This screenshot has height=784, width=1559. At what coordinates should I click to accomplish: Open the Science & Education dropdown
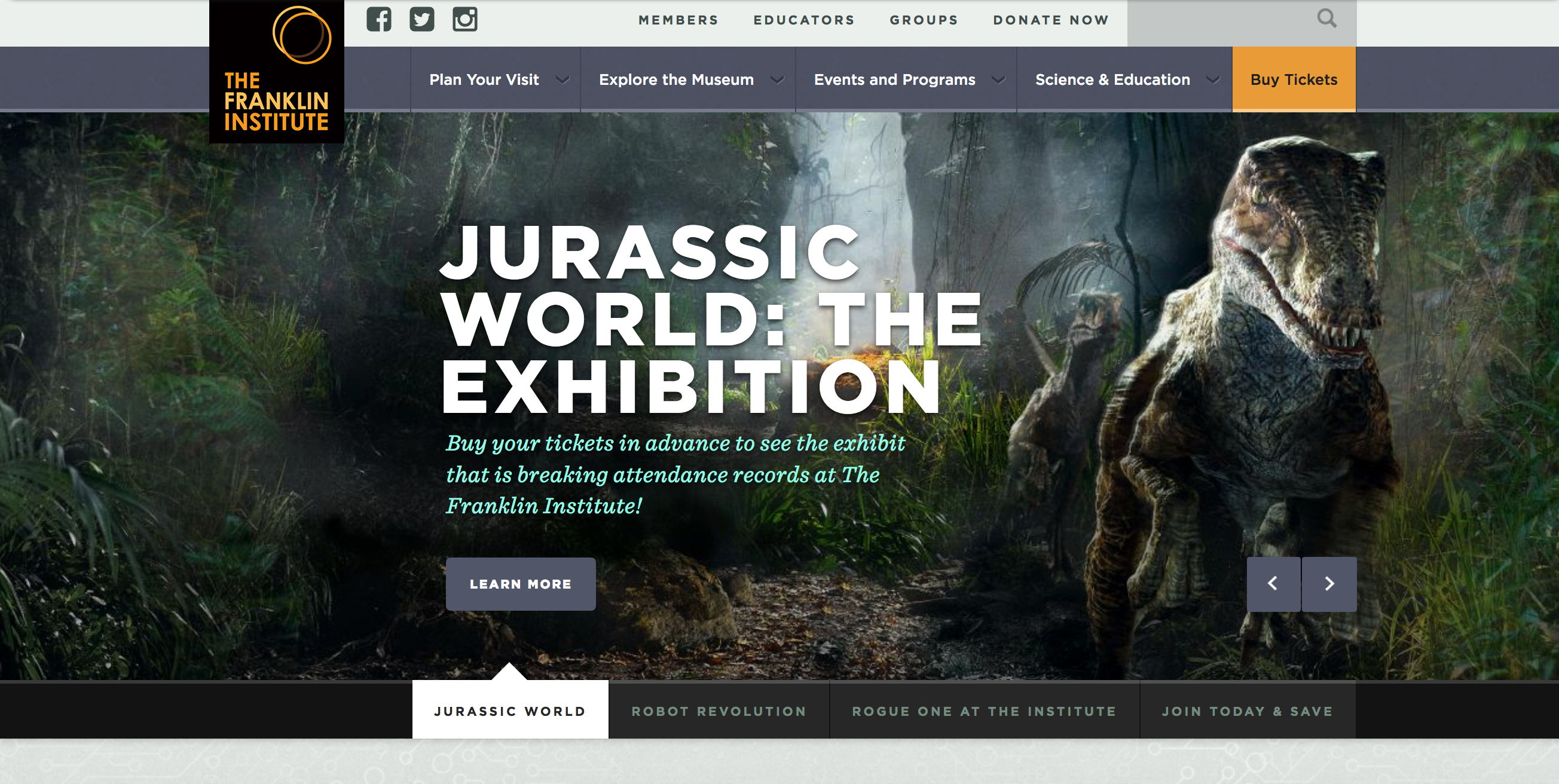tap(1212, 79)
